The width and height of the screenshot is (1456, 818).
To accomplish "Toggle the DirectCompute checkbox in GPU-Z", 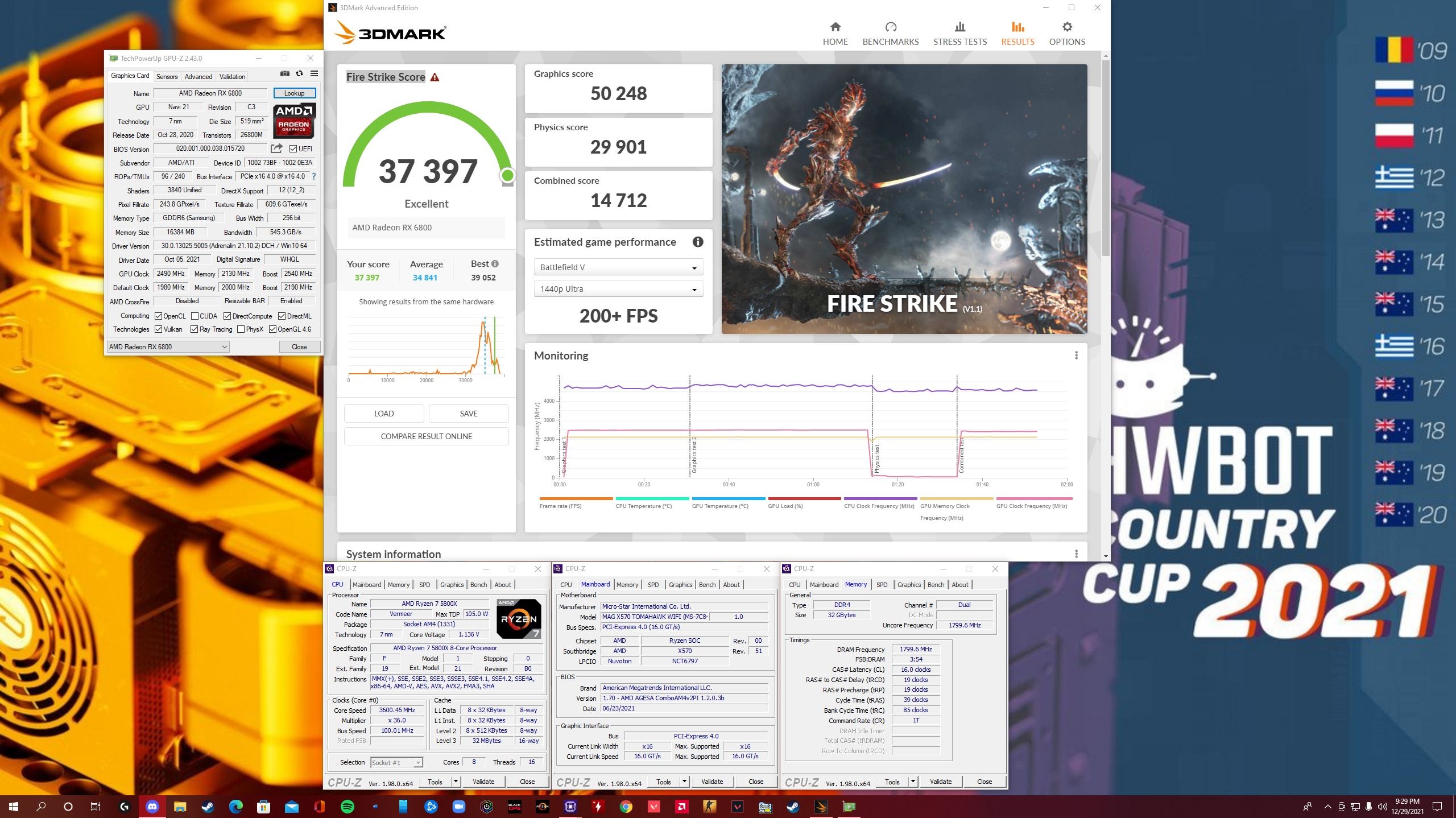I will click(x=227, y=316).
